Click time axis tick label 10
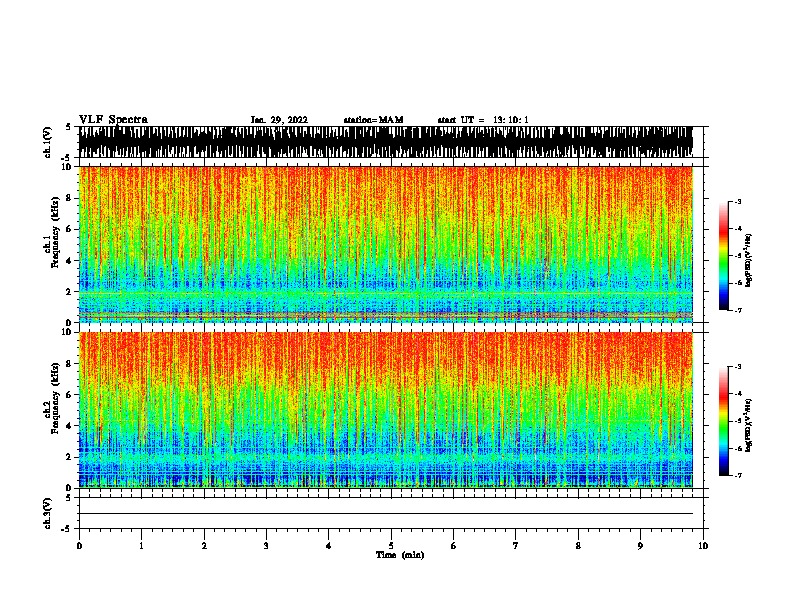 (703, 546)
